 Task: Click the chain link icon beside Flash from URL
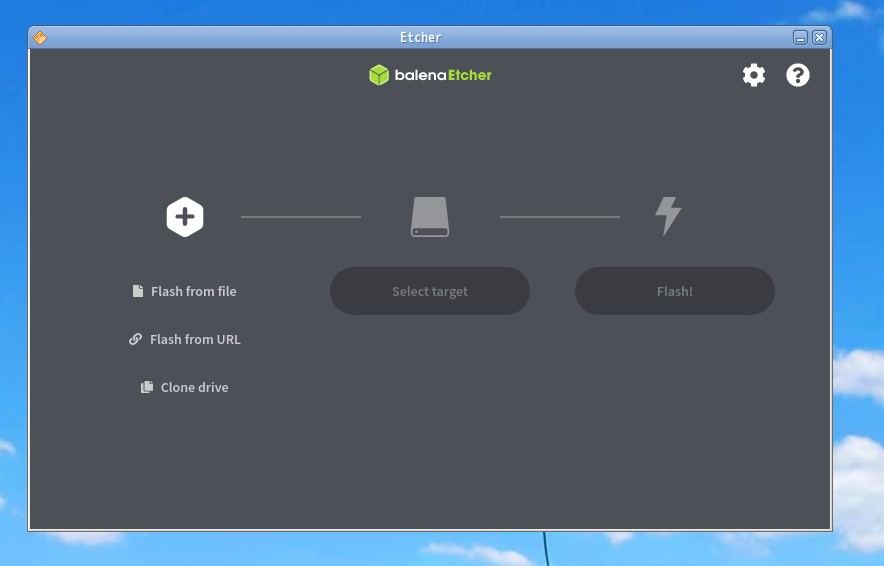pos(136,339)
